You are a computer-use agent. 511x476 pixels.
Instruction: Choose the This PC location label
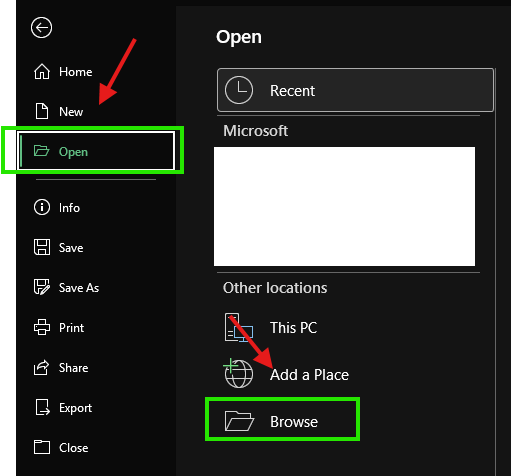(x=293, y=328)
